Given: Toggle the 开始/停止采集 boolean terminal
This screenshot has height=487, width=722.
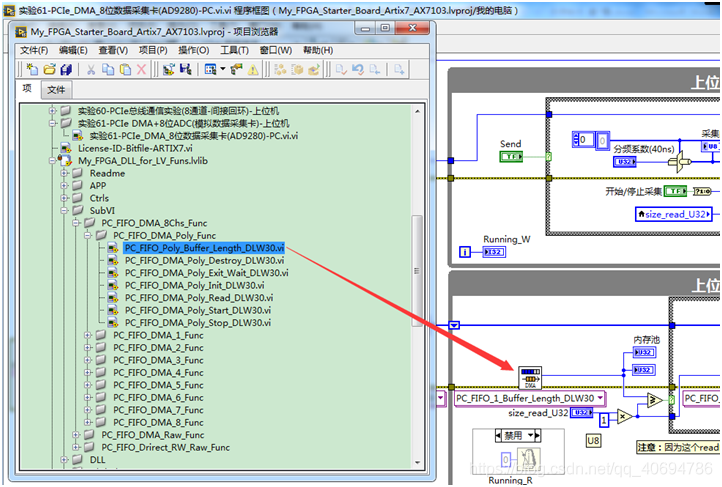Looking at the screenshot, I should [676, 191].
